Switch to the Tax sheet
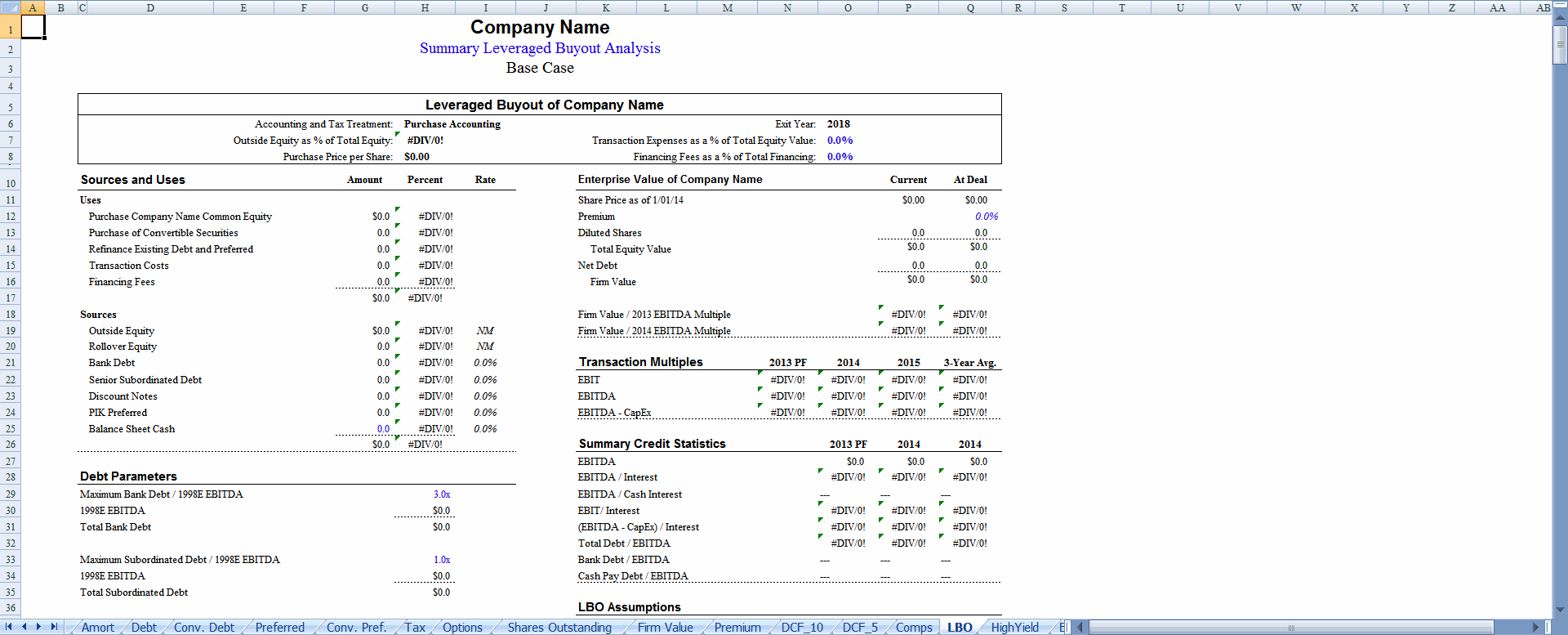 click(x=415, y=628)
